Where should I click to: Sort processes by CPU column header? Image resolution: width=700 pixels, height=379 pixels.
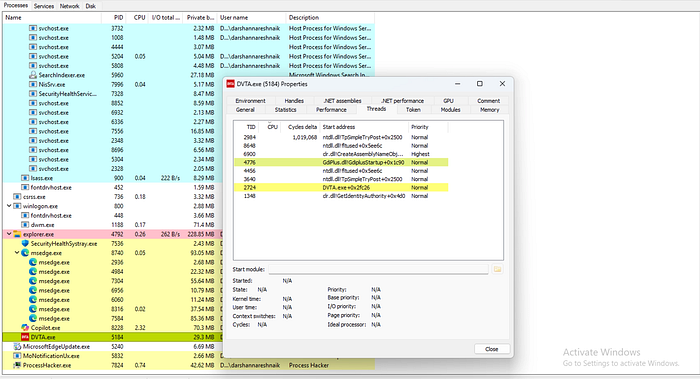(x=138, y=17)
